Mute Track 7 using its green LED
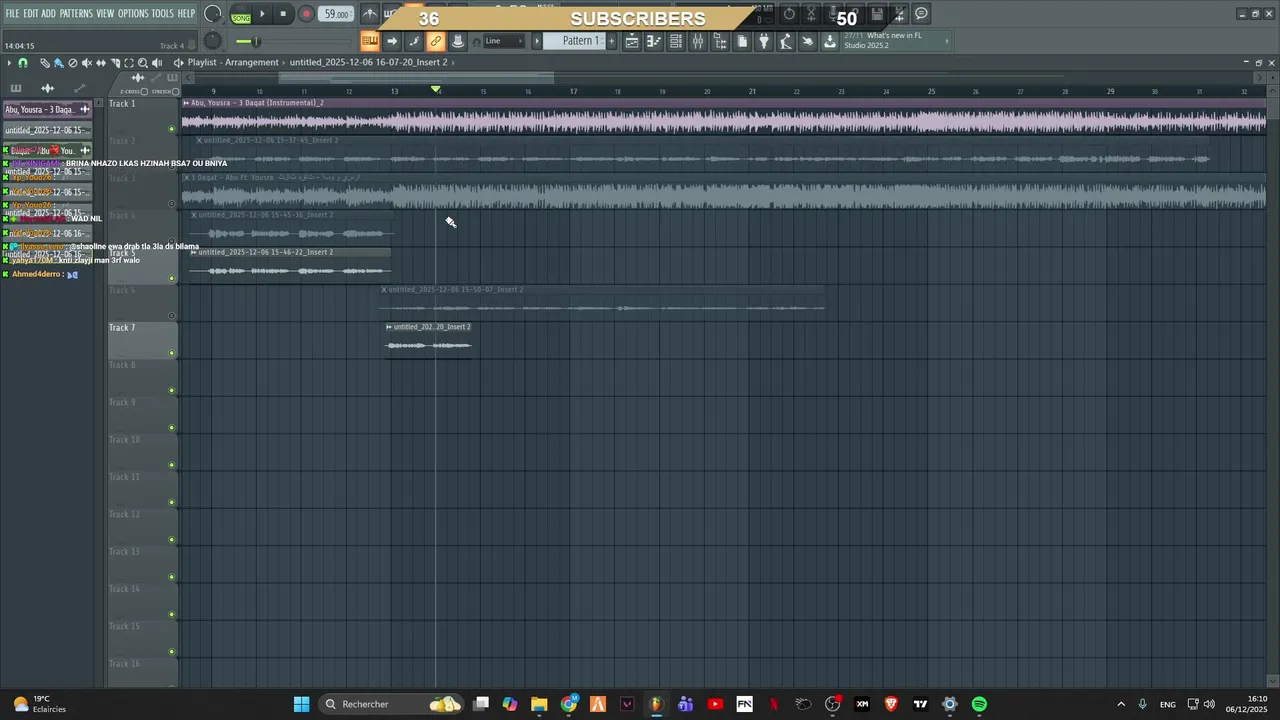Viewport: 1280px width, 720px height. click(172, 353)
